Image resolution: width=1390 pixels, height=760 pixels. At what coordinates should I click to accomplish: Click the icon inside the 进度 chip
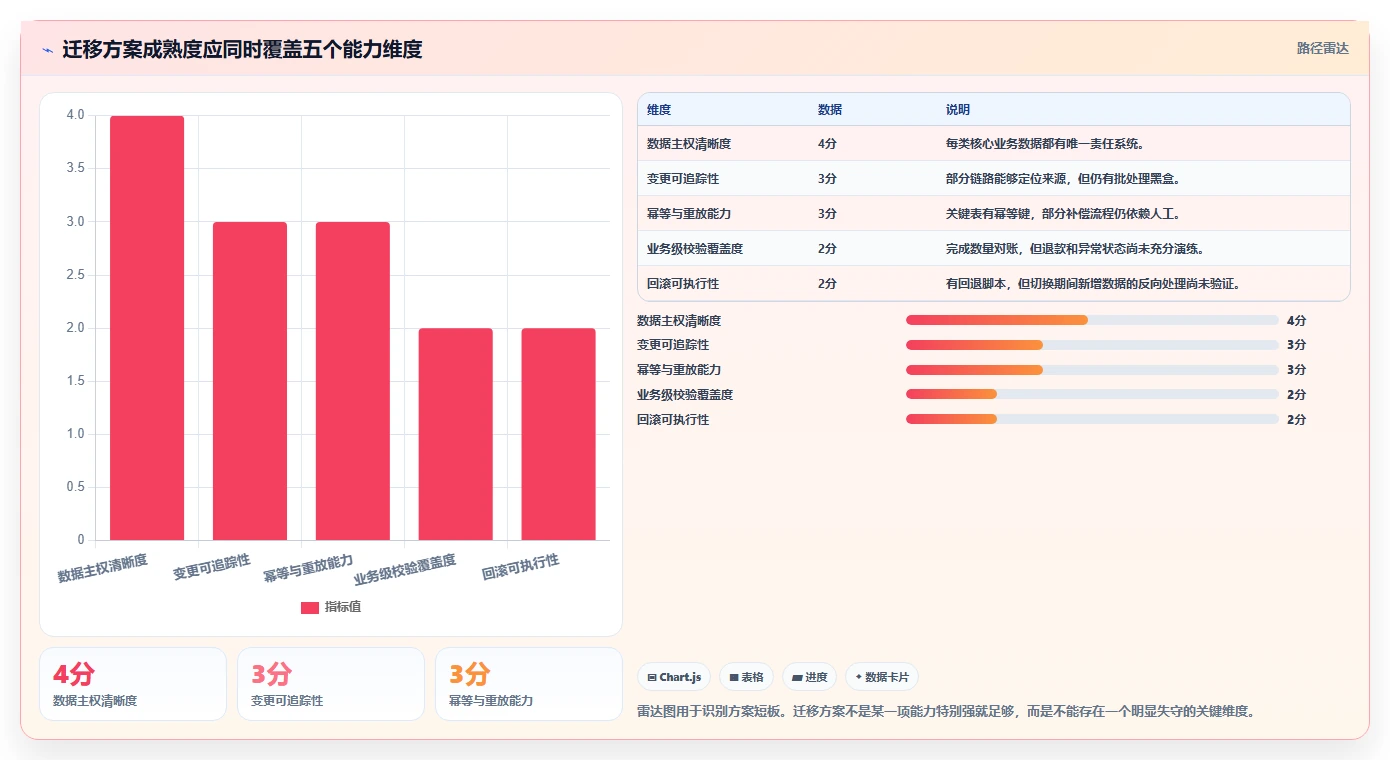(796, 677)
